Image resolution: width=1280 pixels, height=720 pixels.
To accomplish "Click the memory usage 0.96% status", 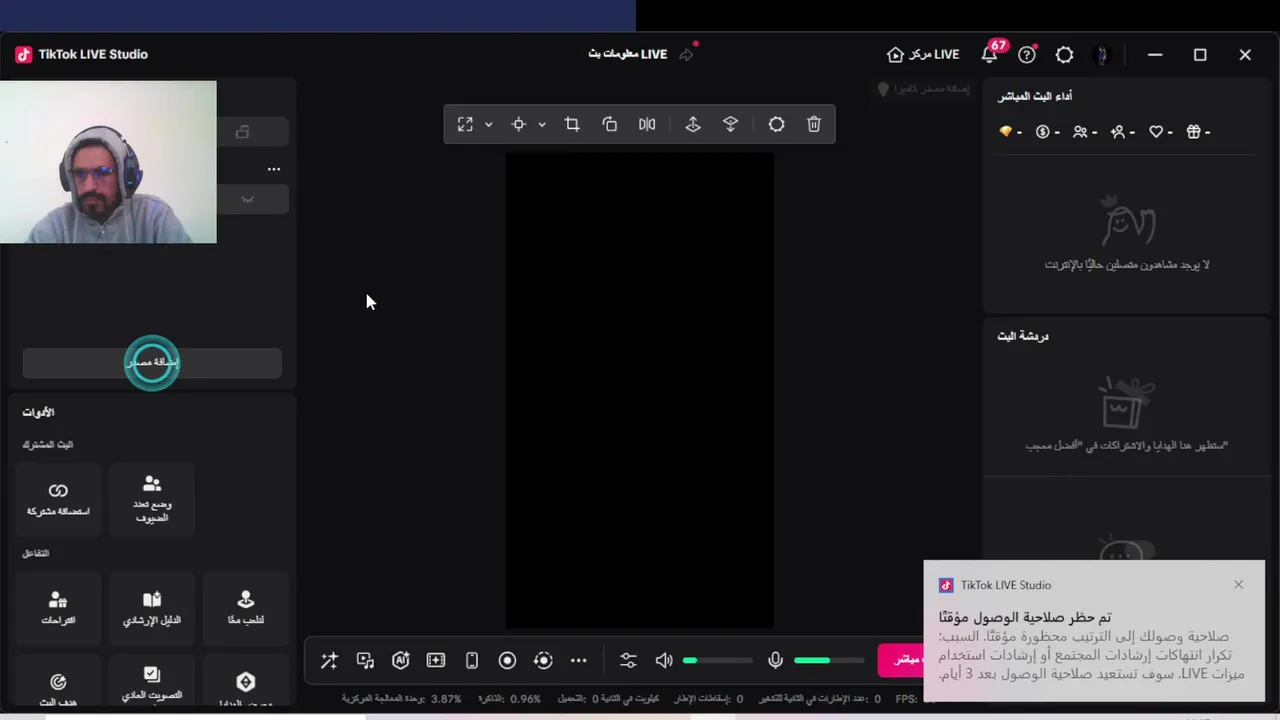I will click(510, 699).
